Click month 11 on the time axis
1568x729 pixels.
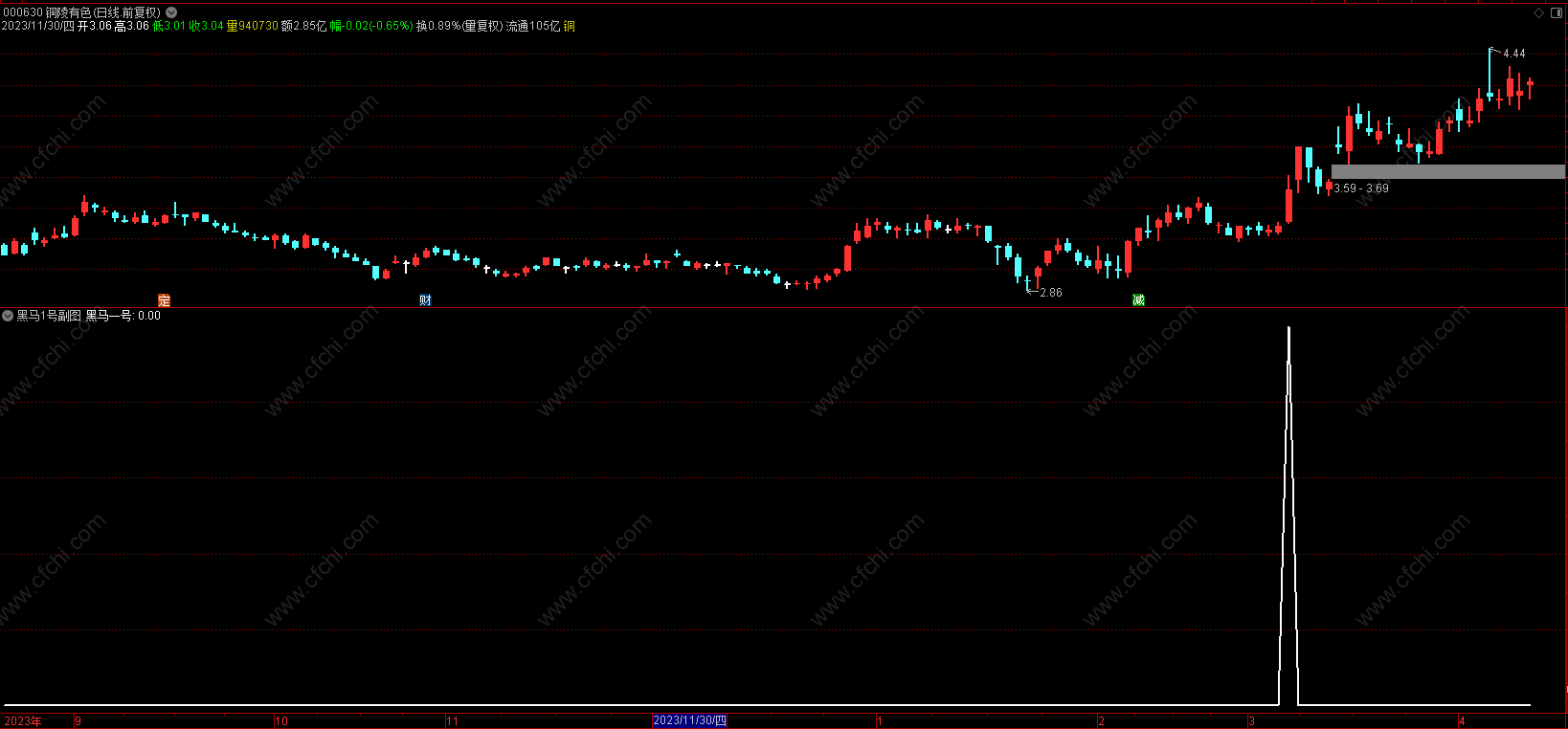point(453,721)
